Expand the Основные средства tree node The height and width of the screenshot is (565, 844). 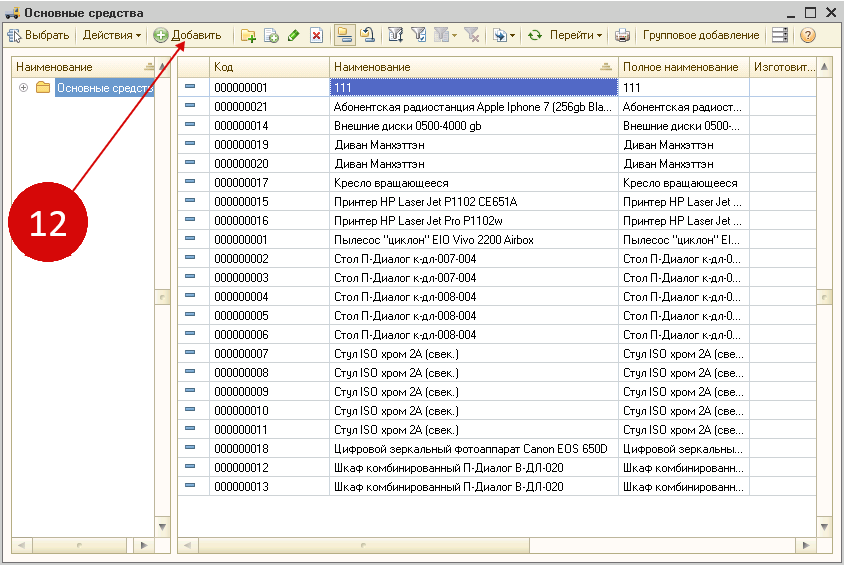coord(23,88)
